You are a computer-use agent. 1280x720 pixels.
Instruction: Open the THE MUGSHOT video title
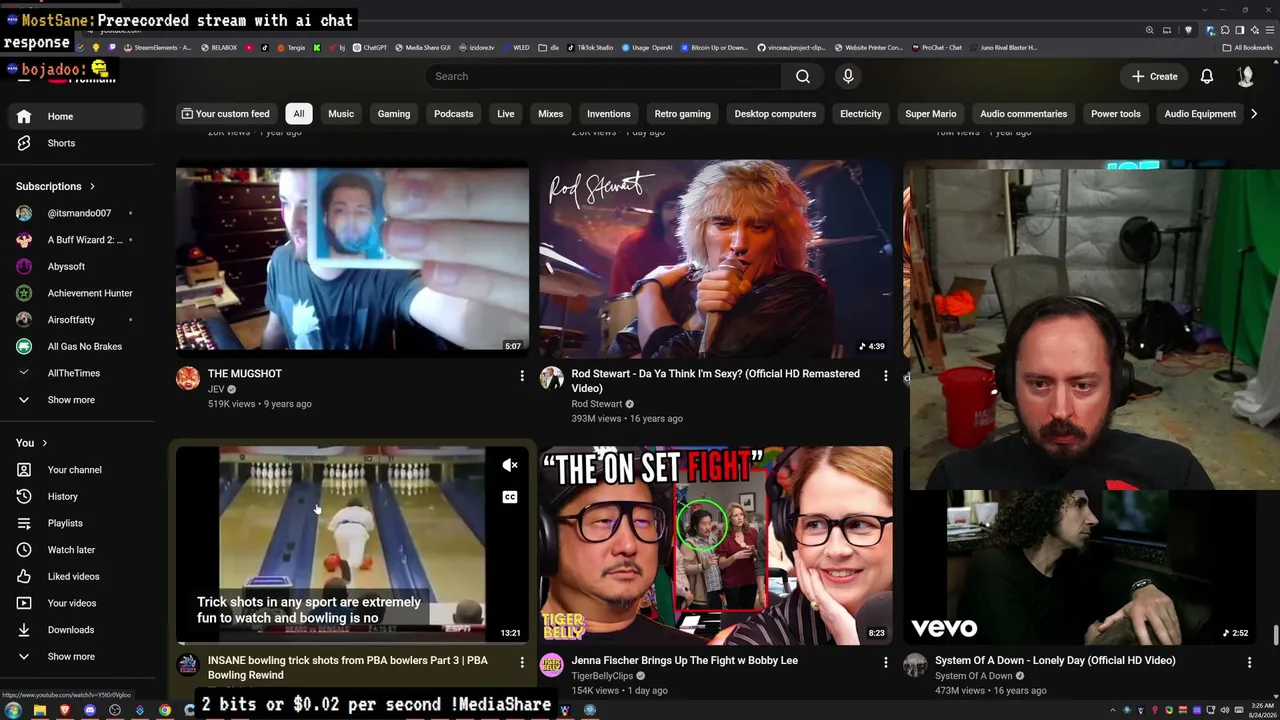pyautogui.click(x=245, y=374)
